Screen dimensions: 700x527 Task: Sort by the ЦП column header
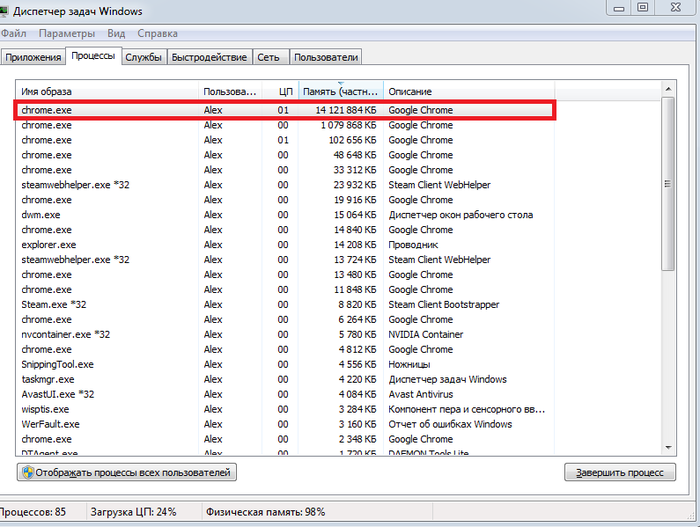(x=285, y=92)
